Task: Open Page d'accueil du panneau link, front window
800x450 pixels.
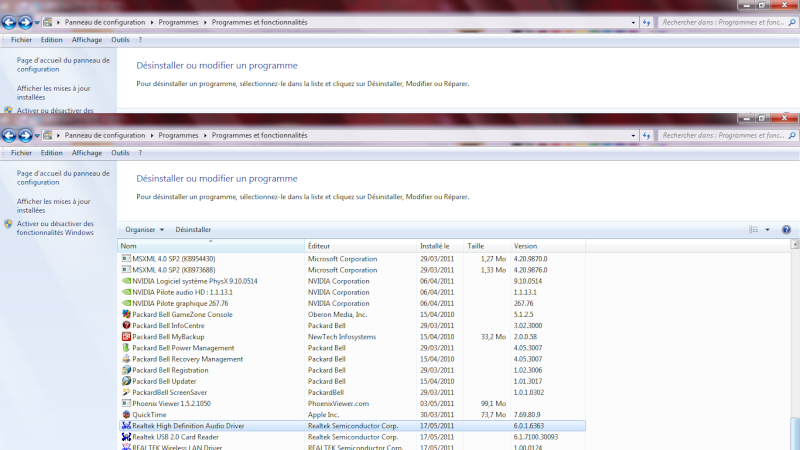Action: coord(63,178)
